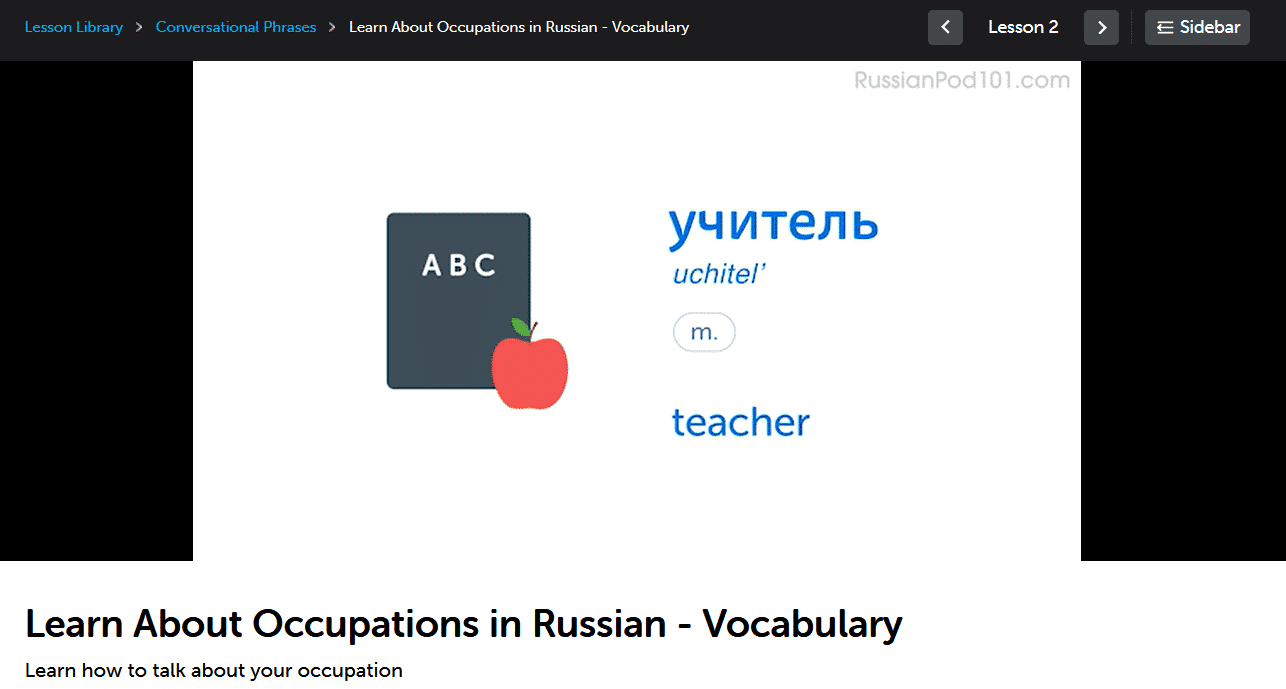This screenshot has width=1286, height=689.
Task: Click the chevron separator after Lesson Library
Action: pos(139,27)
